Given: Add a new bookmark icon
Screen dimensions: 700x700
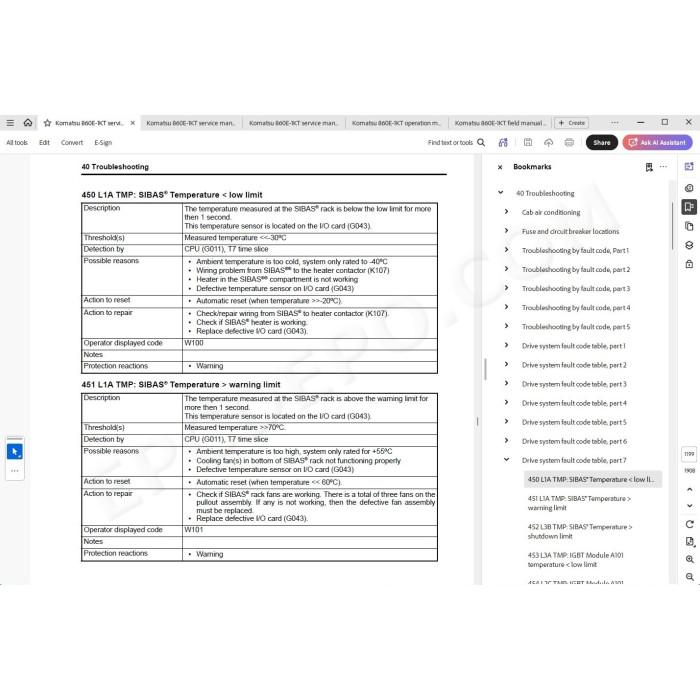Looking at the screenshot, I should [649, 167].
